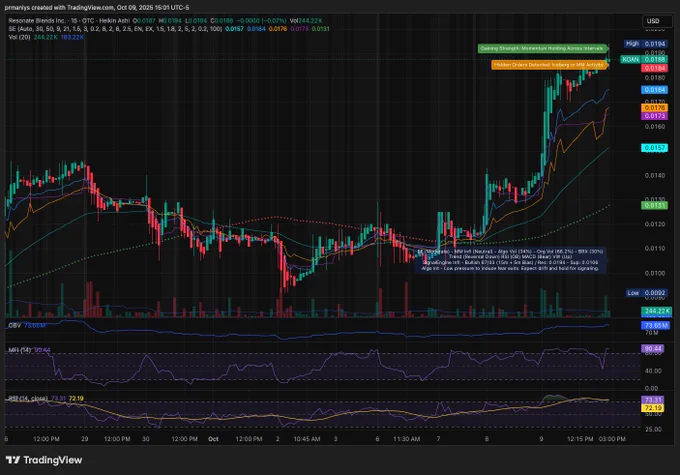Click the blue 0.0184 axis label
Viewport: 680px width, 475px height.
[x=654, y=90]
